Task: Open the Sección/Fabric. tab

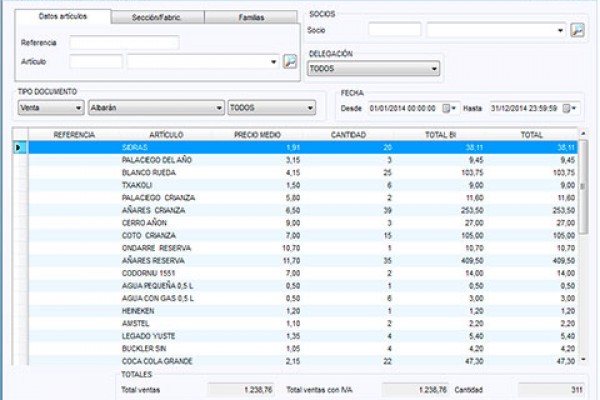Action: pos(157,17)
